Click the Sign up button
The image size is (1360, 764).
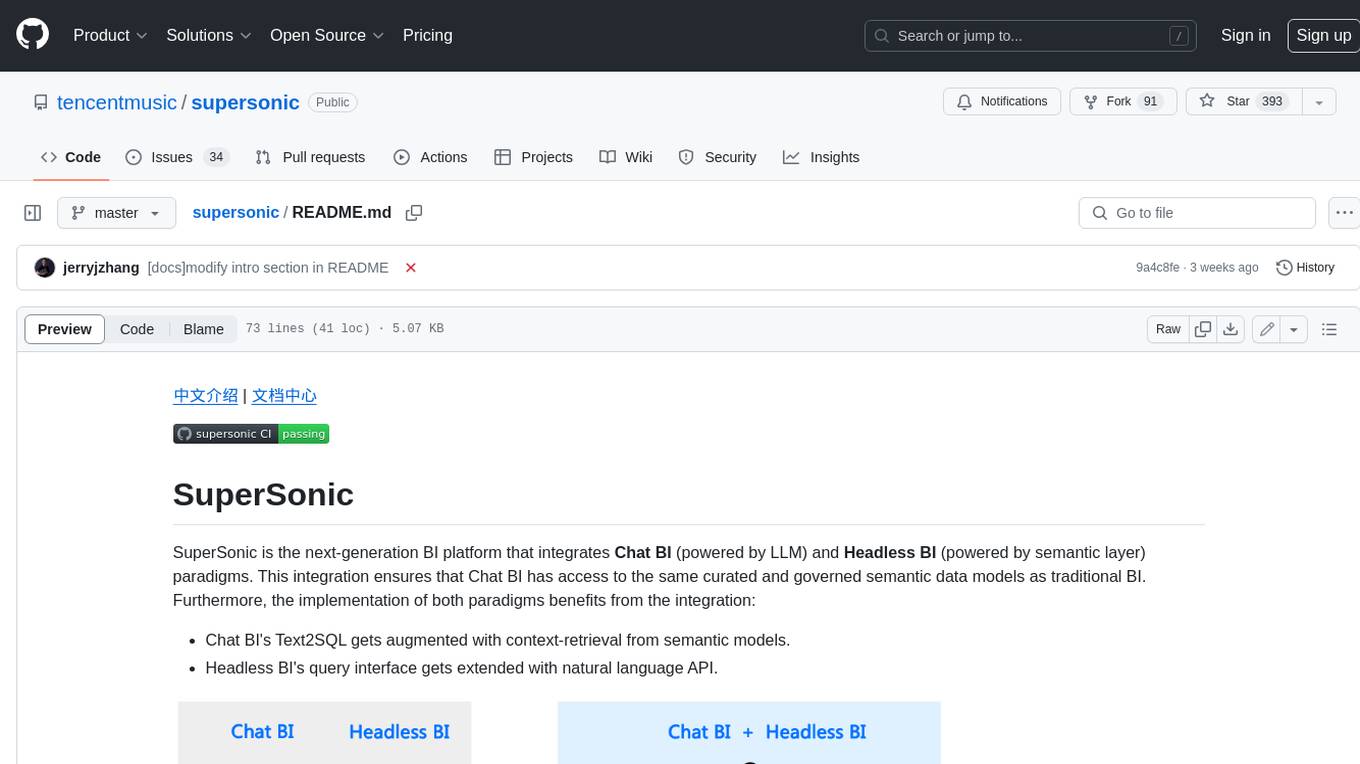(1323, 35)
